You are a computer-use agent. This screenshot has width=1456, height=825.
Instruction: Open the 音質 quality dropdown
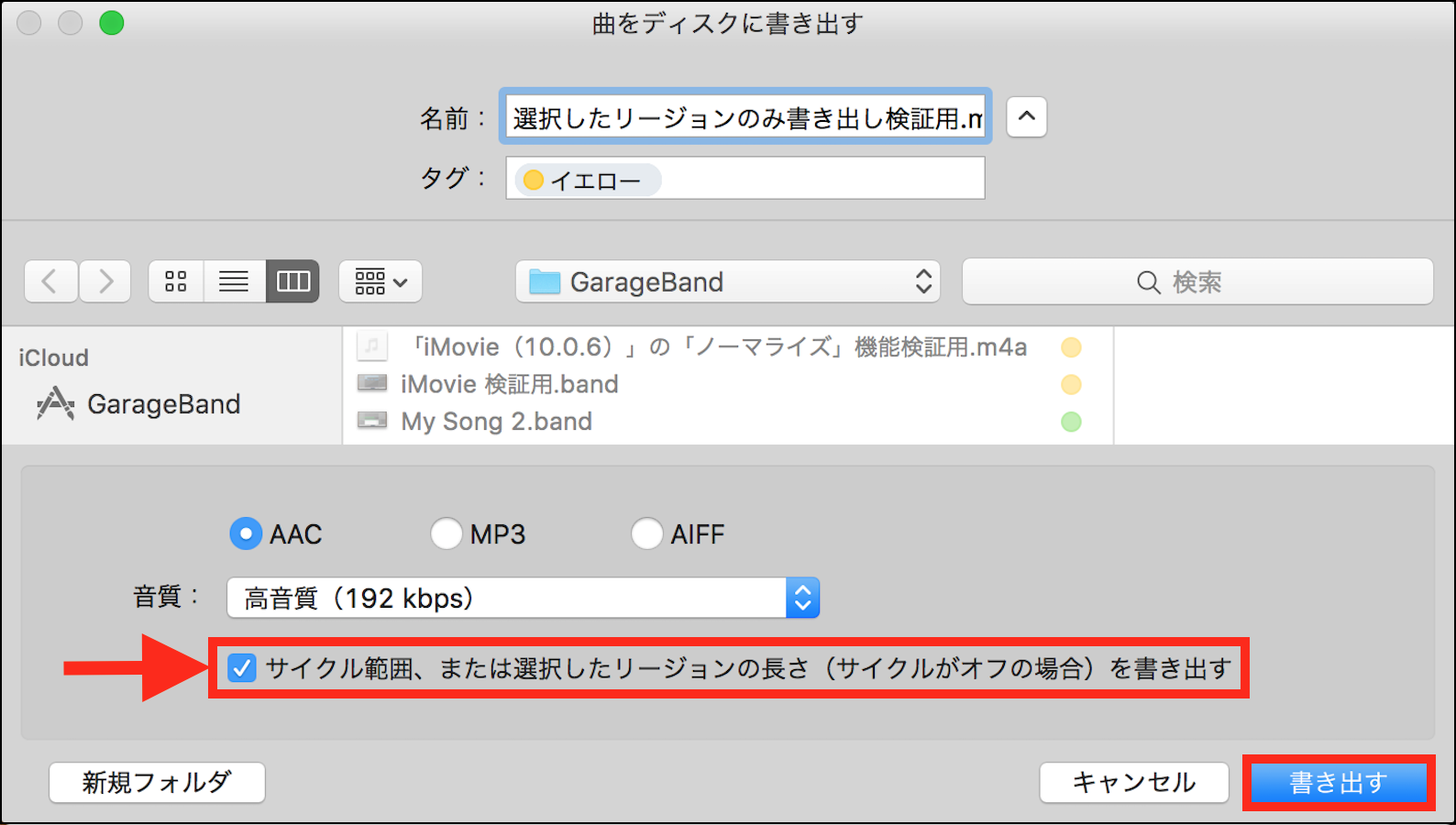[523, 599]
